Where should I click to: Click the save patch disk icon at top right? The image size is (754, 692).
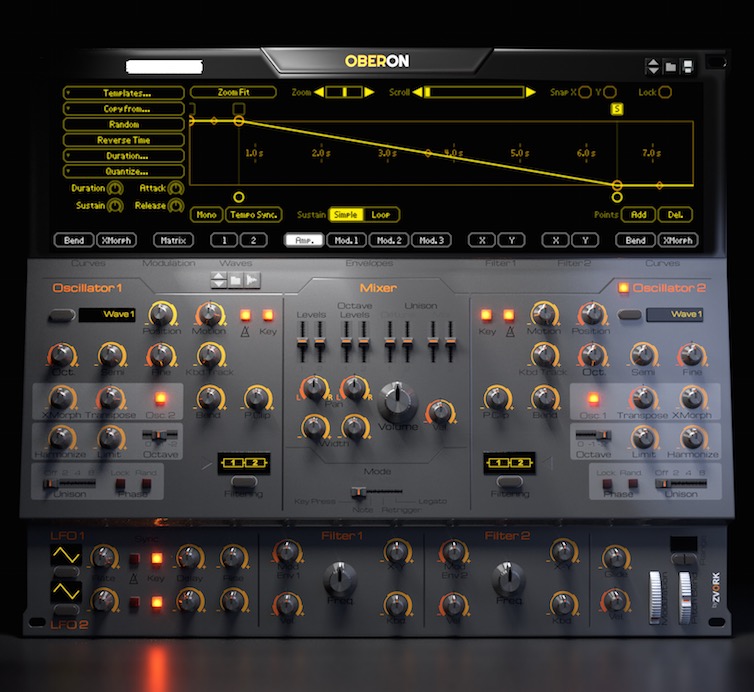coord(688,66)
